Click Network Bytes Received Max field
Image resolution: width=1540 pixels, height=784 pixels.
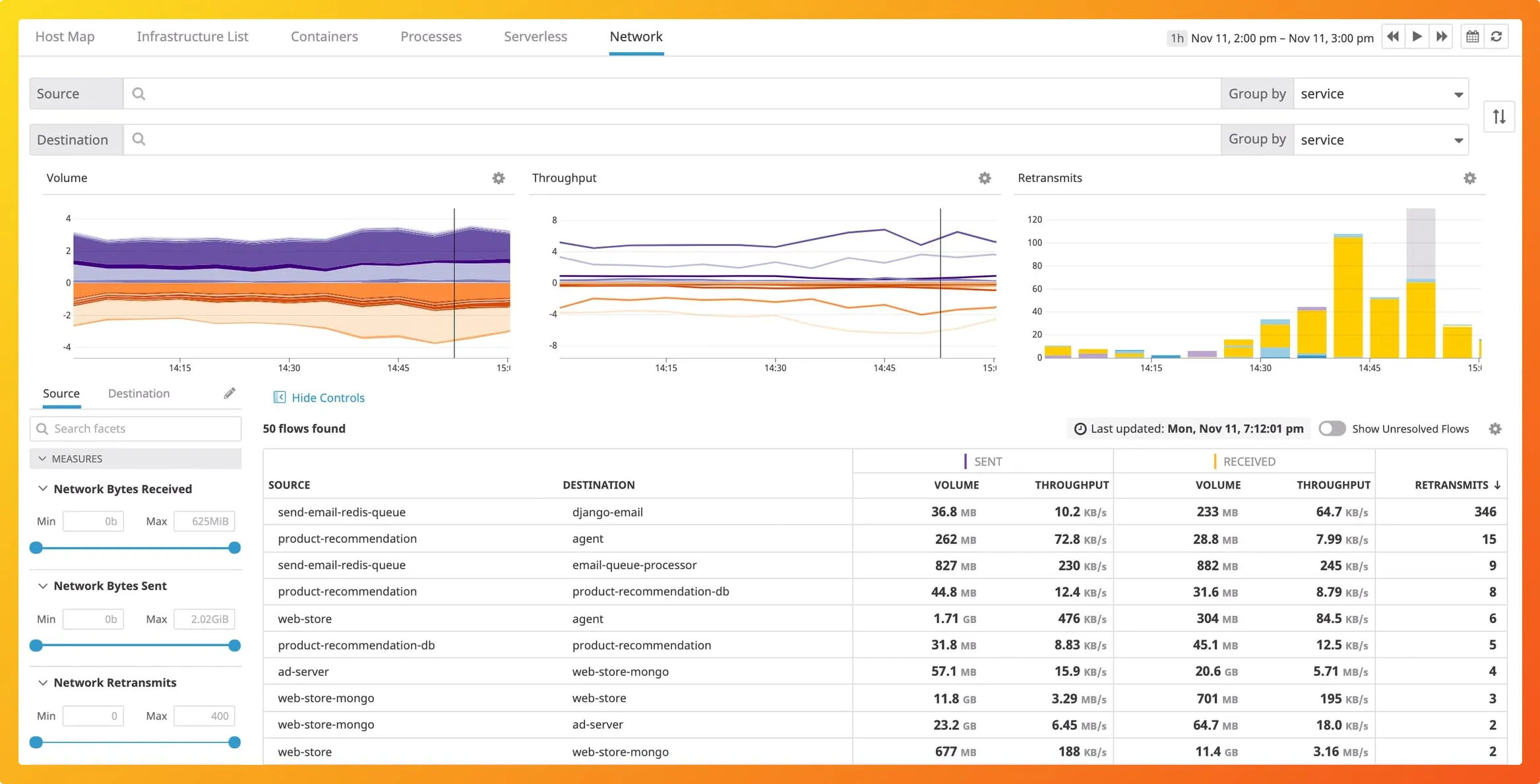[204, 522]
